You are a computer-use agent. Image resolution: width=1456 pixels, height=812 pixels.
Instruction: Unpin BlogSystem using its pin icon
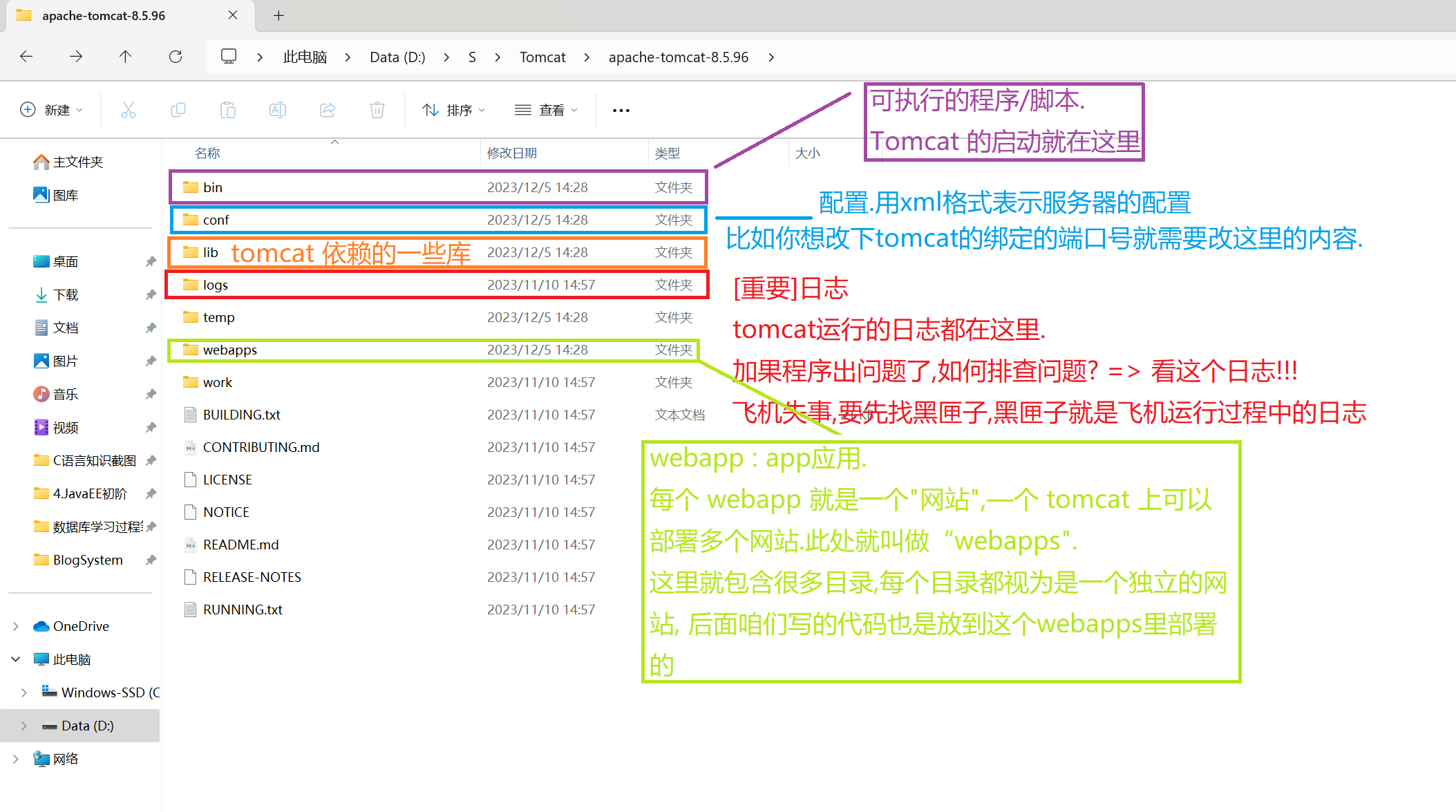click(x=151, y=560)
